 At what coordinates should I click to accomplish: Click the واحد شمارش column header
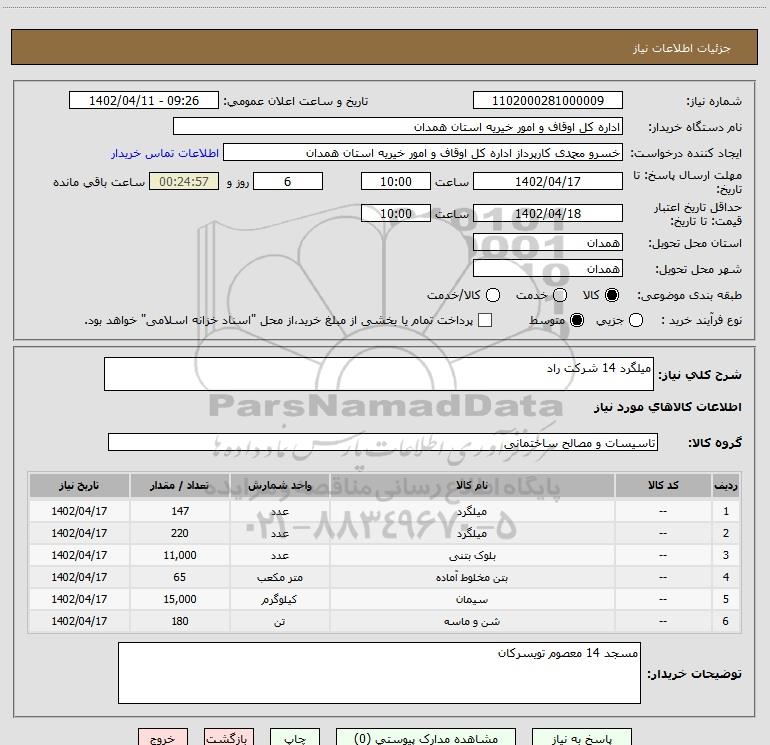click(x=279, y=485)
